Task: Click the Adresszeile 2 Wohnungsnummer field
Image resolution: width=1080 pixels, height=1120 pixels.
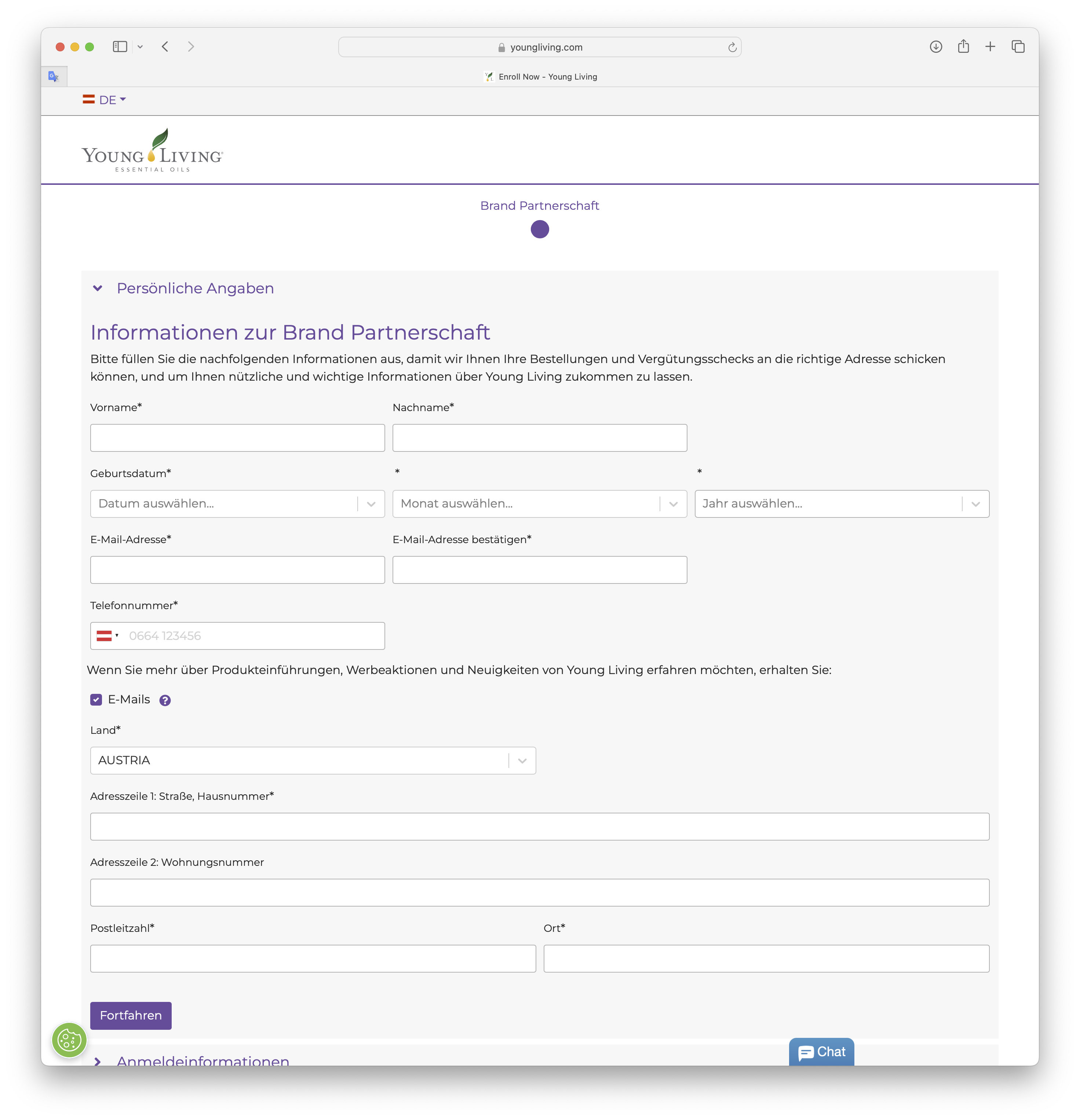Action: 540,893
